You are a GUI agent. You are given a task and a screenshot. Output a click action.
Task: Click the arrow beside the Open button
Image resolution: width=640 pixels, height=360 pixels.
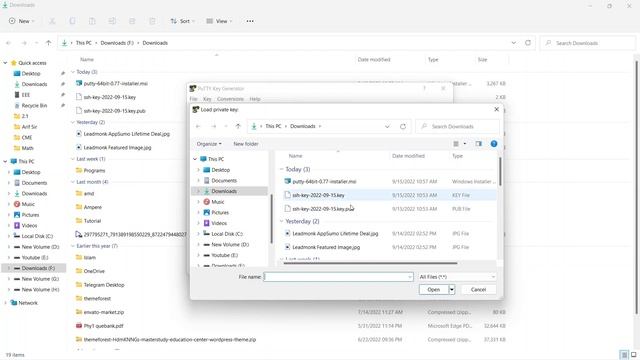[452, 289]
